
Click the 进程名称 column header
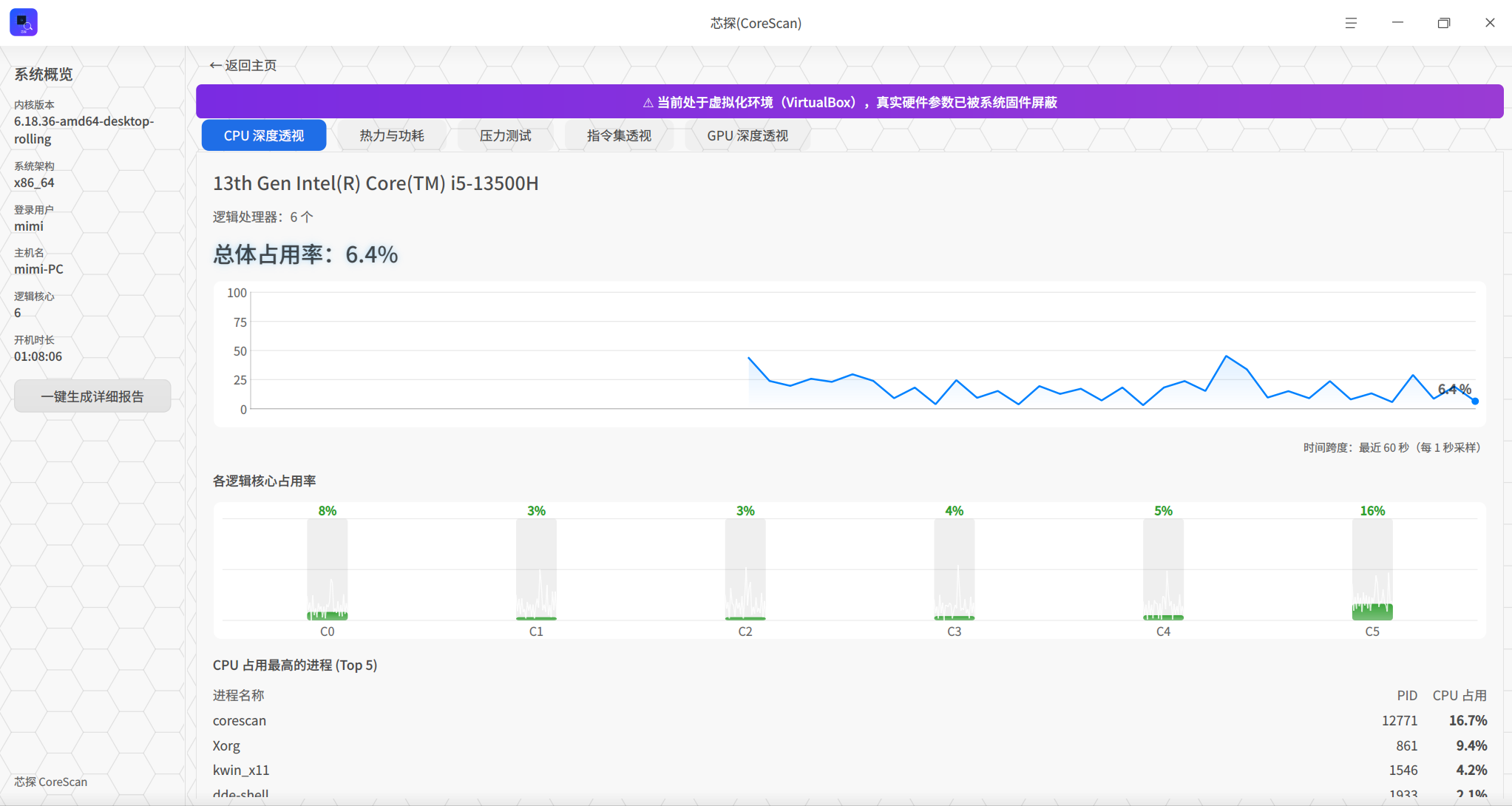point(239,695)
